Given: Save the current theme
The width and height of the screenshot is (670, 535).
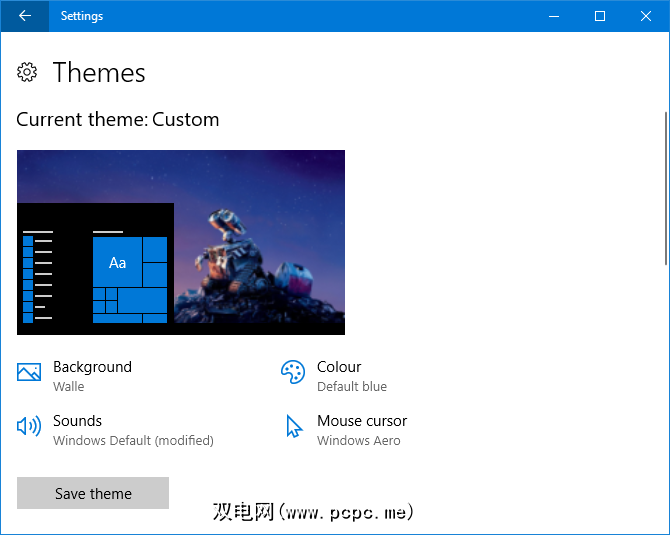Looking at the screenshot, I should tap(93, 493).
